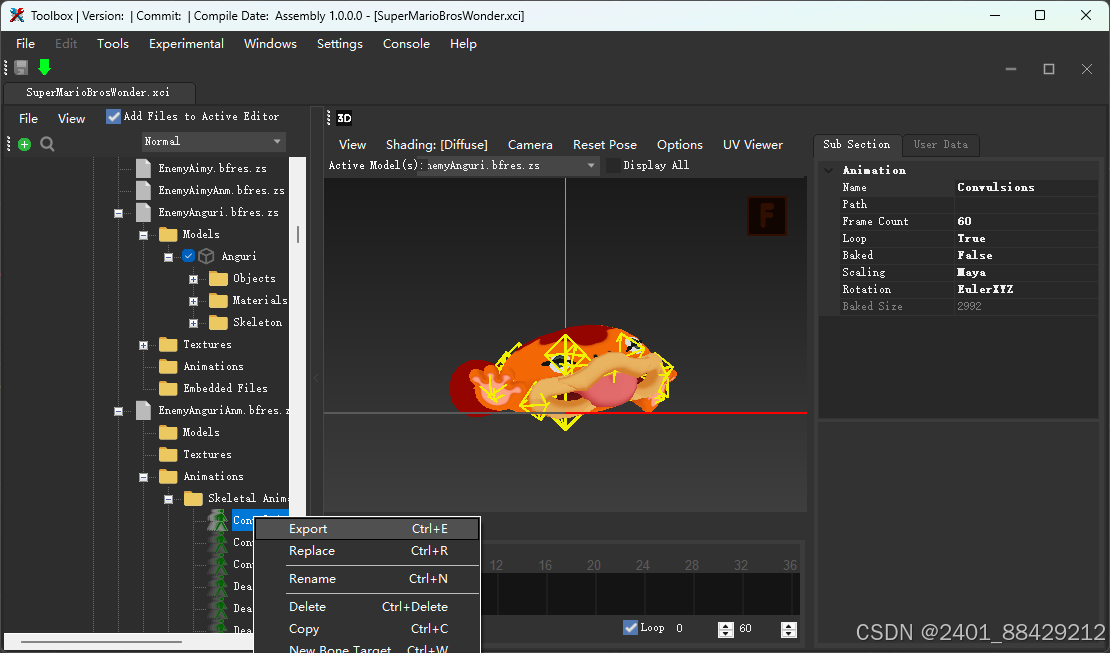Open the Camera menu in the viewport

click(530, 144)
